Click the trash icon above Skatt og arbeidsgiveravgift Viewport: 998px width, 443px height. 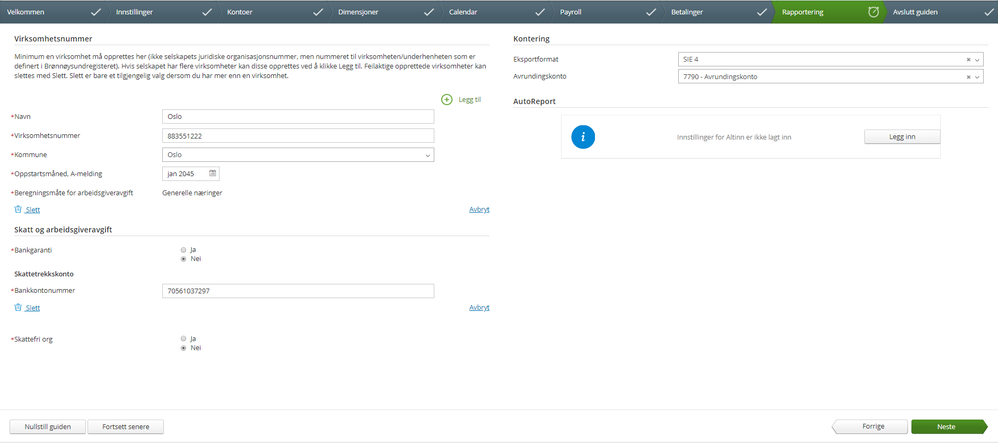click(18, 209)
